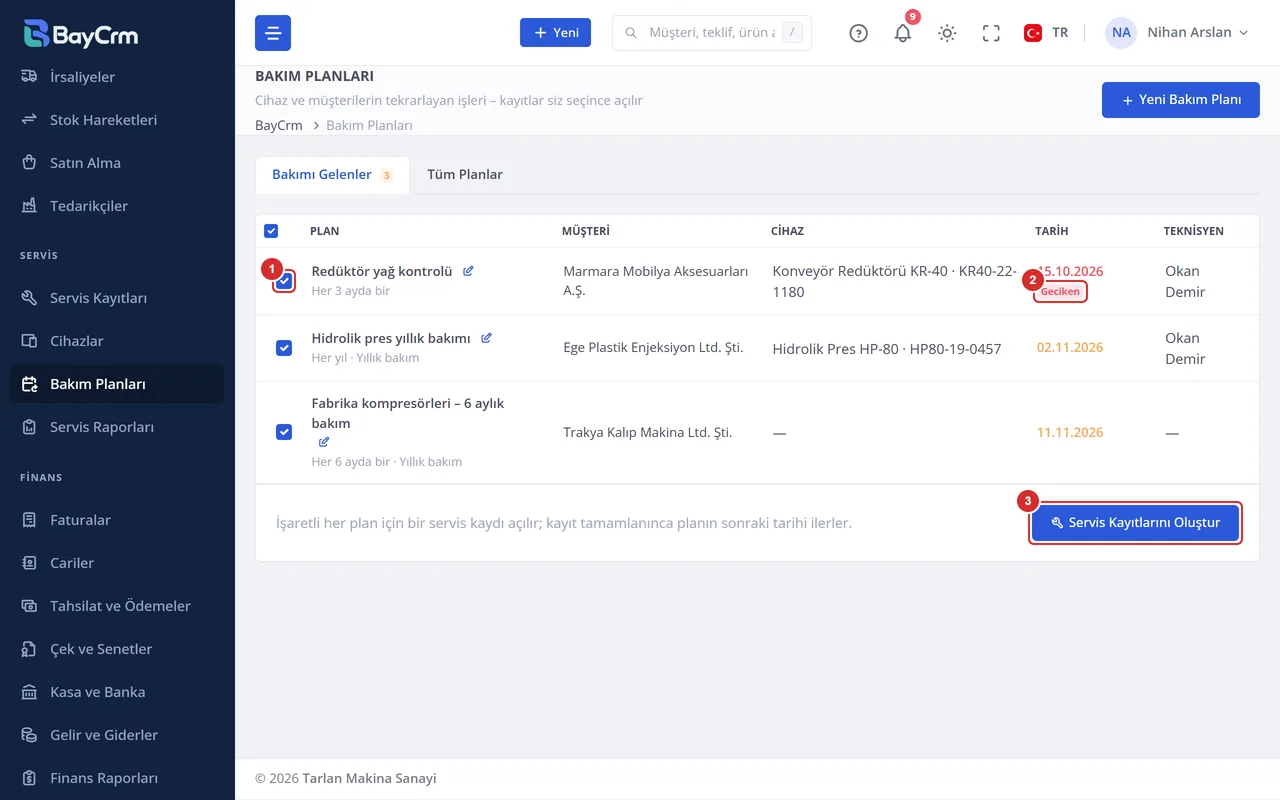Click the BayCrm logo
The width and height of the screenshot is (1280, 800).
point(81,34)
